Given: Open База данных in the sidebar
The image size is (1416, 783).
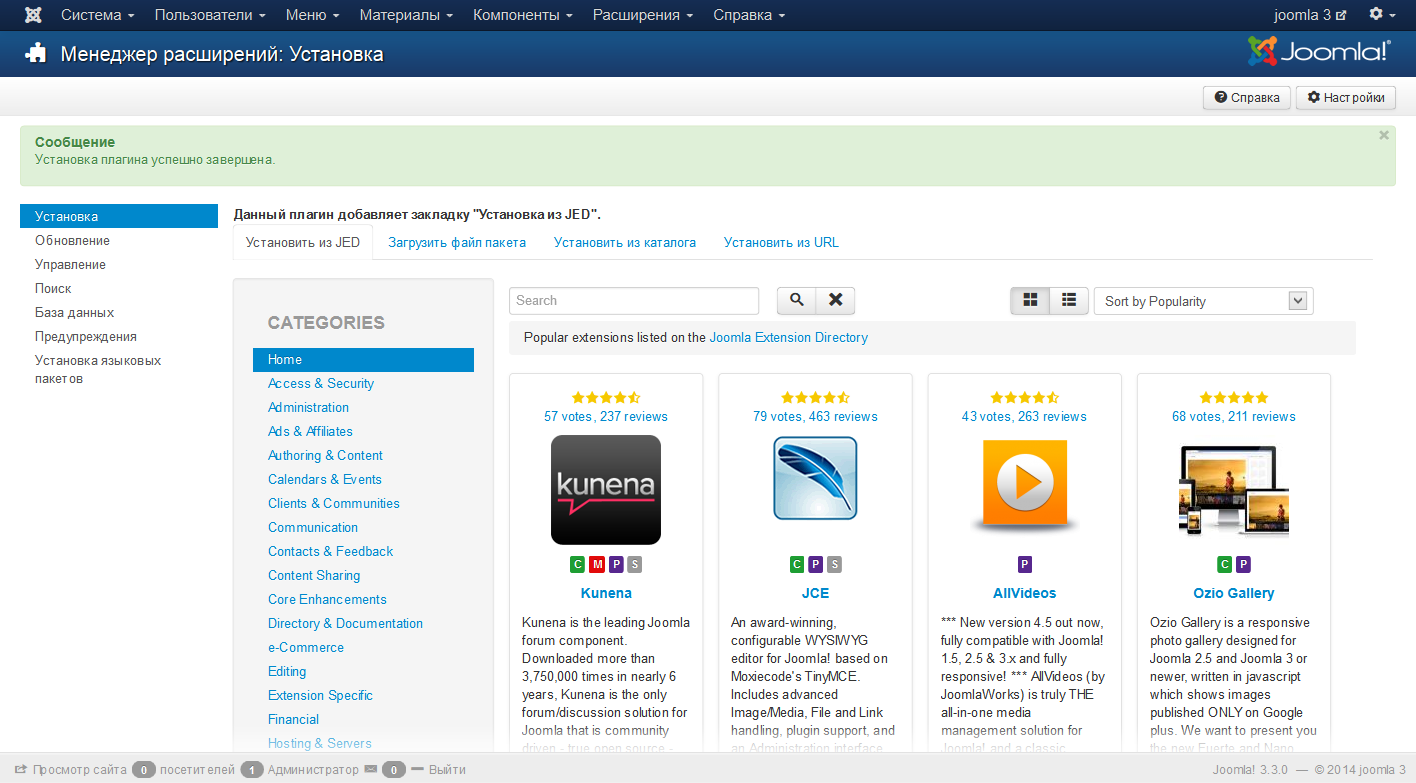Looking at the screenshot, I should click(x=74, y=313).
